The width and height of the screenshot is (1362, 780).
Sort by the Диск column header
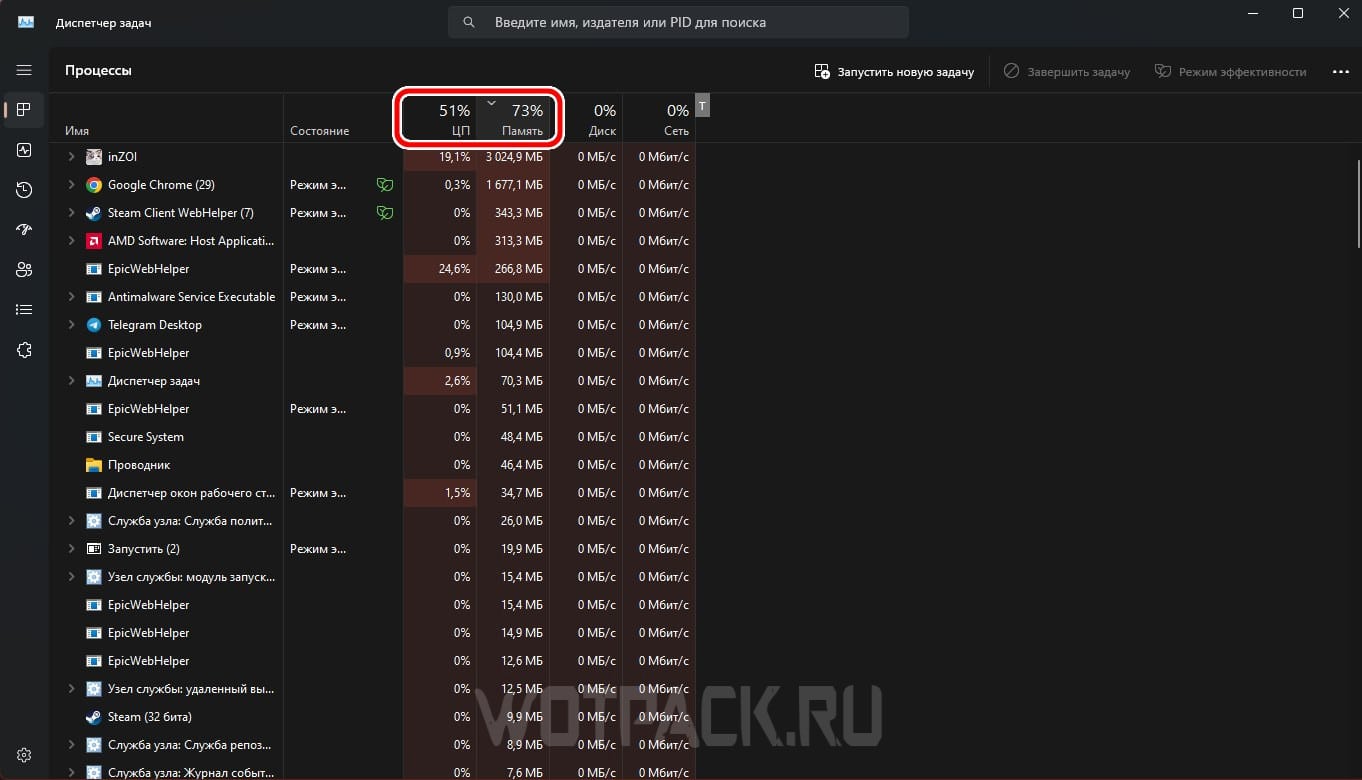click(x=586, y=119)
